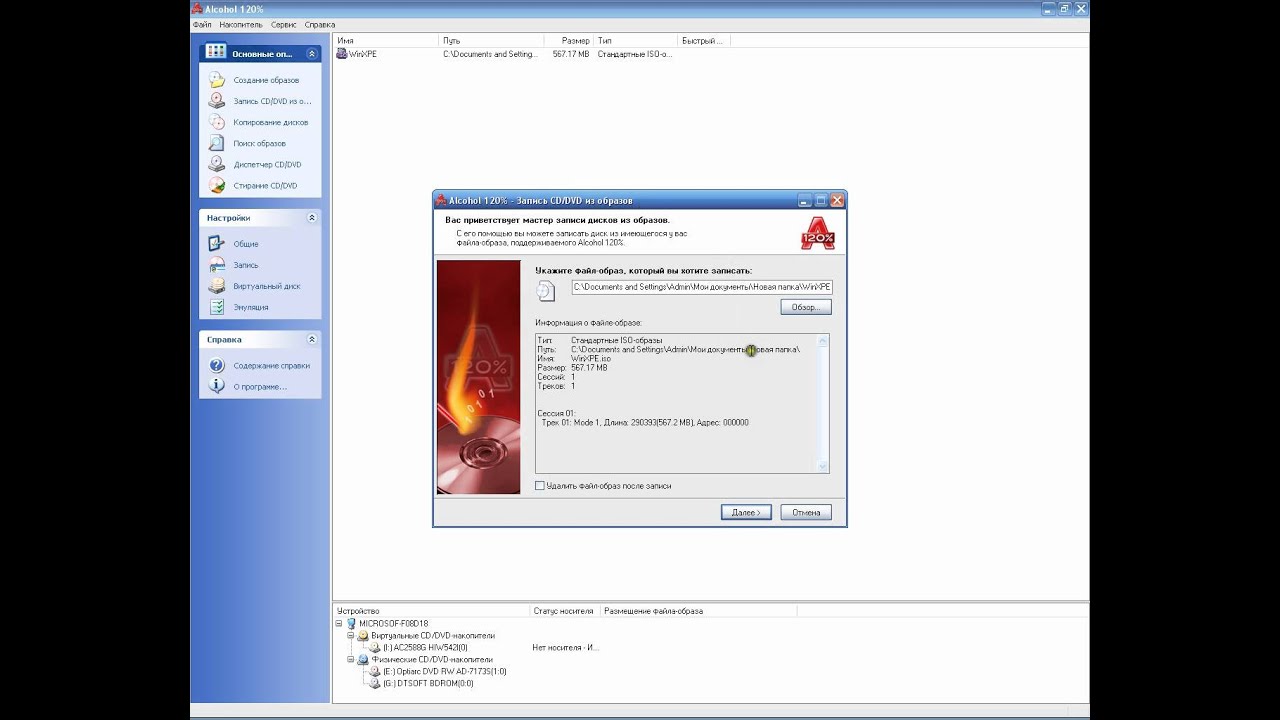Open the Виртуальный диск settings link

coord(267,286)
